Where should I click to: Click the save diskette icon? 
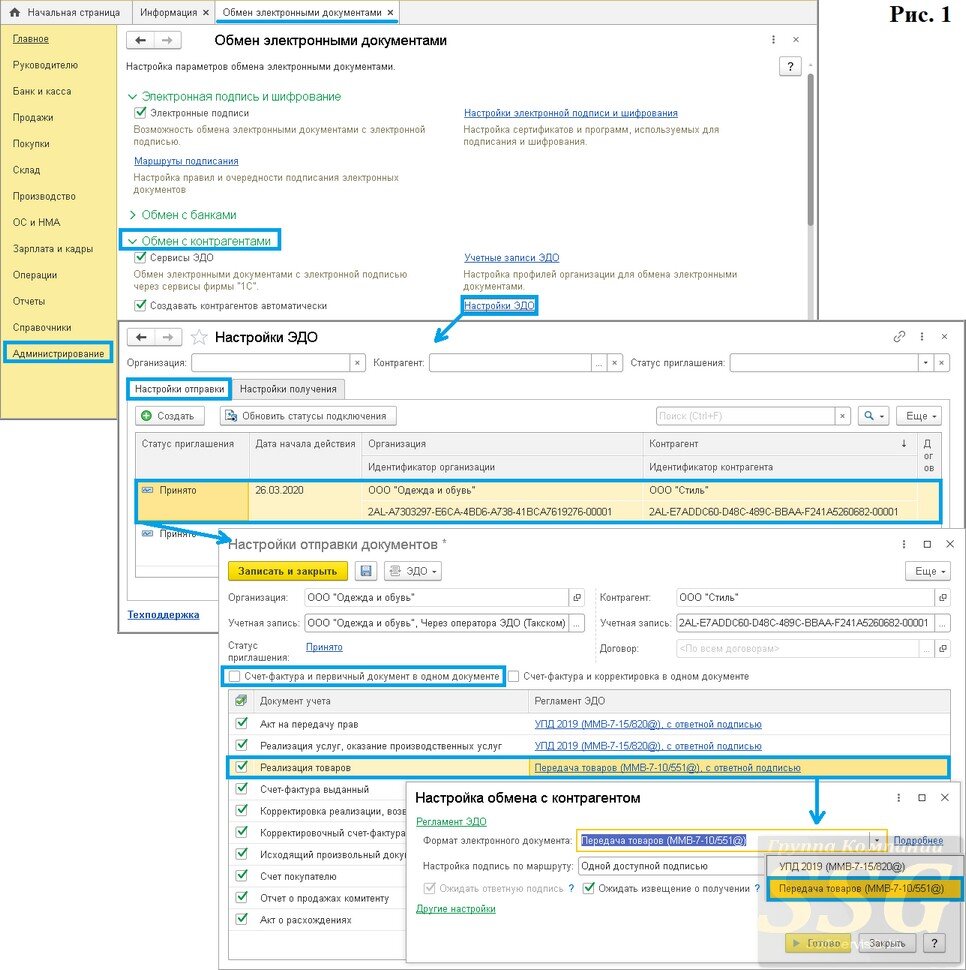pos(366,571)
